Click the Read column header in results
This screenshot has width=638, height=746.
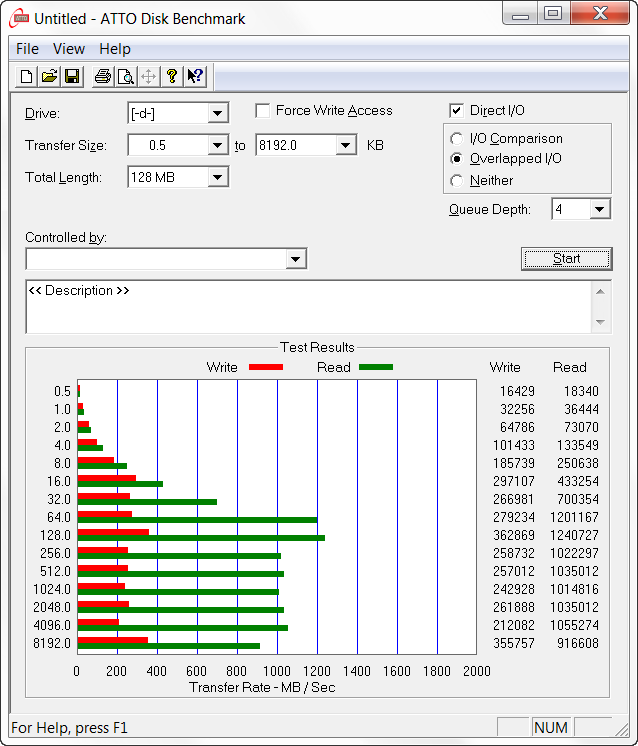pos(569,367)
